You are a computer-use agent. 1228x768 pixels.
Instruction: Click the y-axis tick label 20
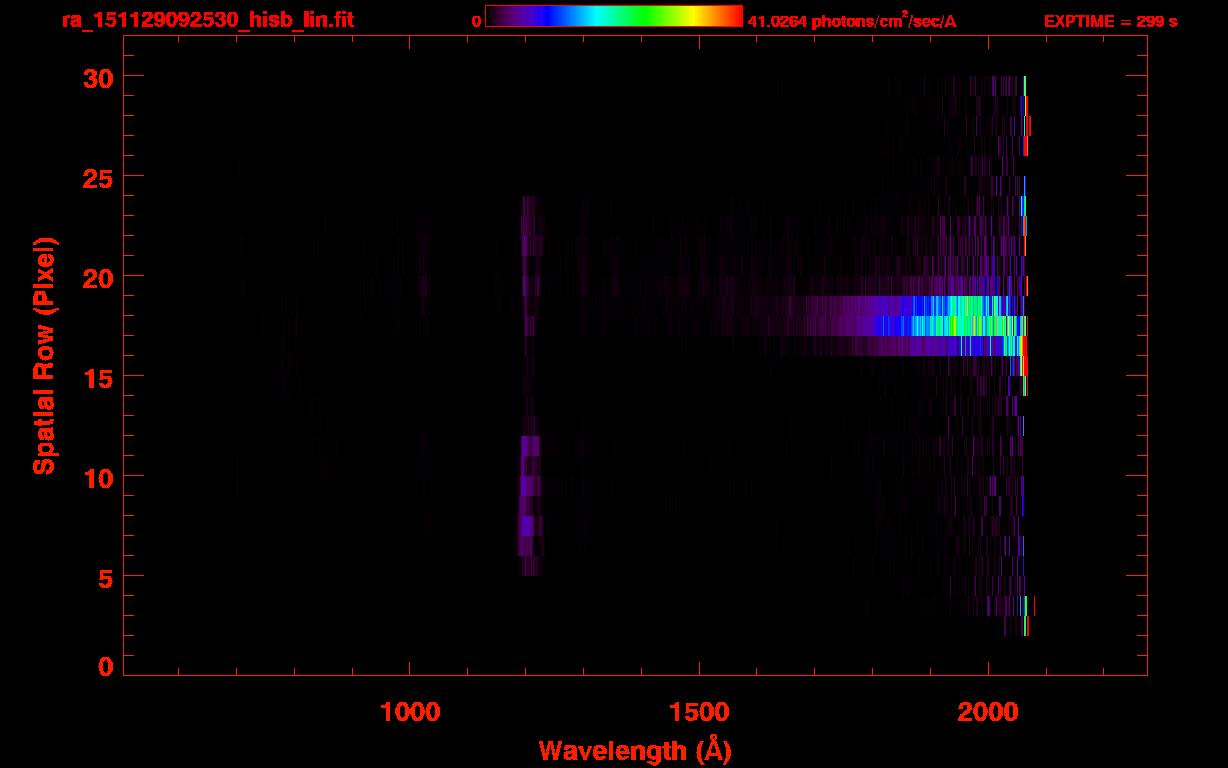[99, 277]
